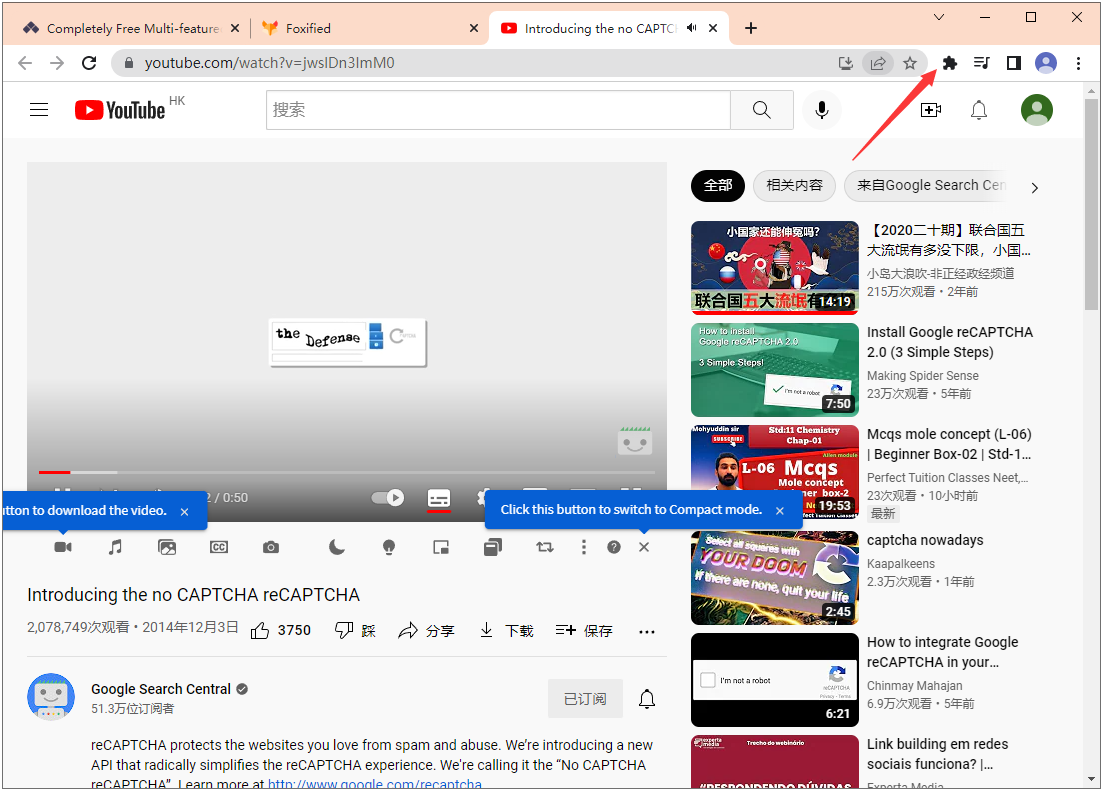This screenshot has width=1103, height=791.
Task: Go to YouTube home via the logo
Action: (120, 110)
